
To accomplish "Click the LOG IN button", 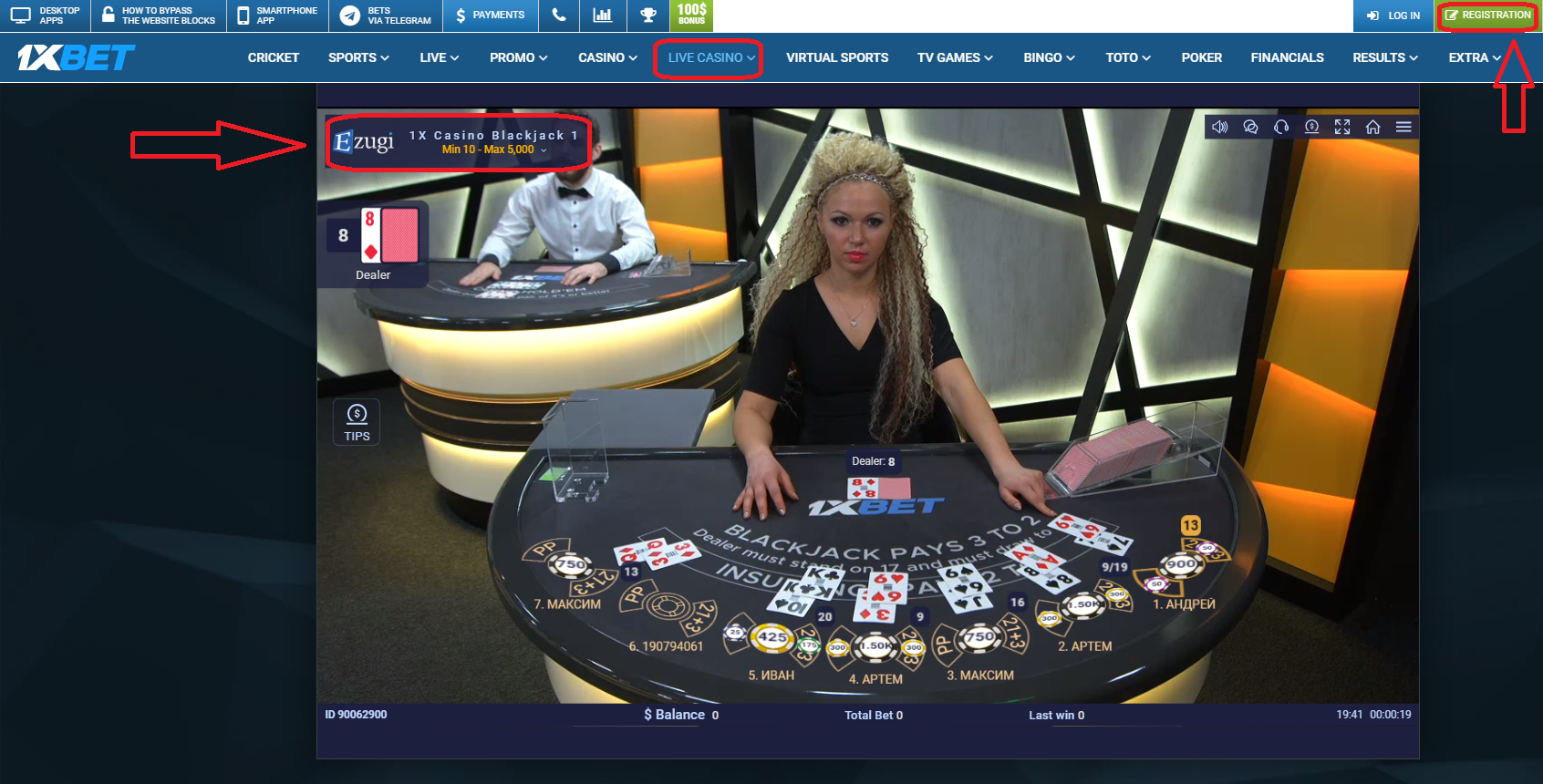I will click(1393, 15).
